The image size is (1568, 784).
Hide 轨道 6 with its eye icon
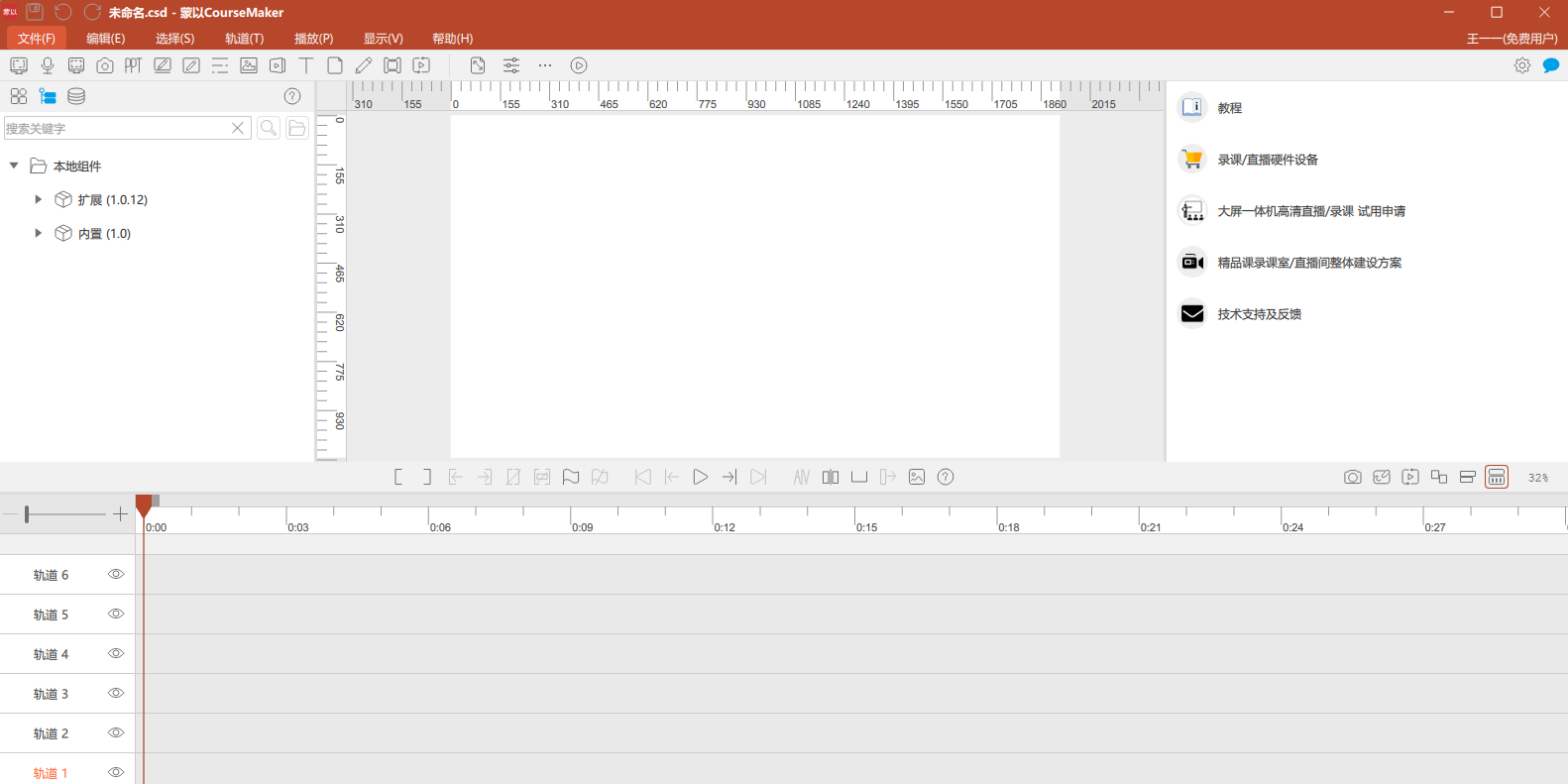pyautogui.click(x=116, y=574)
